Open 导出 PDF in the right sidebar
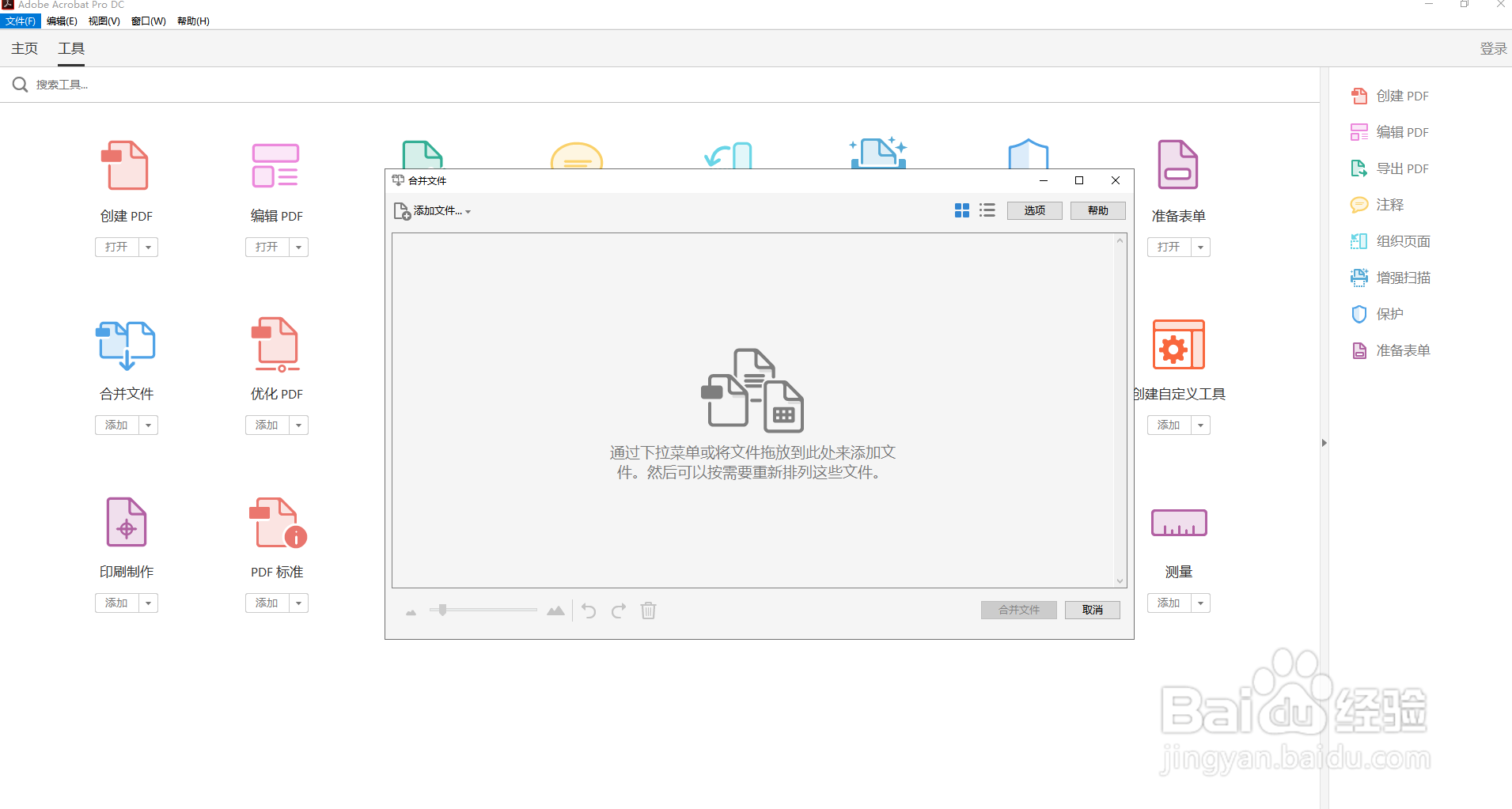Viewport: 1512px width, 809px height. click(x=1389, y=168)
